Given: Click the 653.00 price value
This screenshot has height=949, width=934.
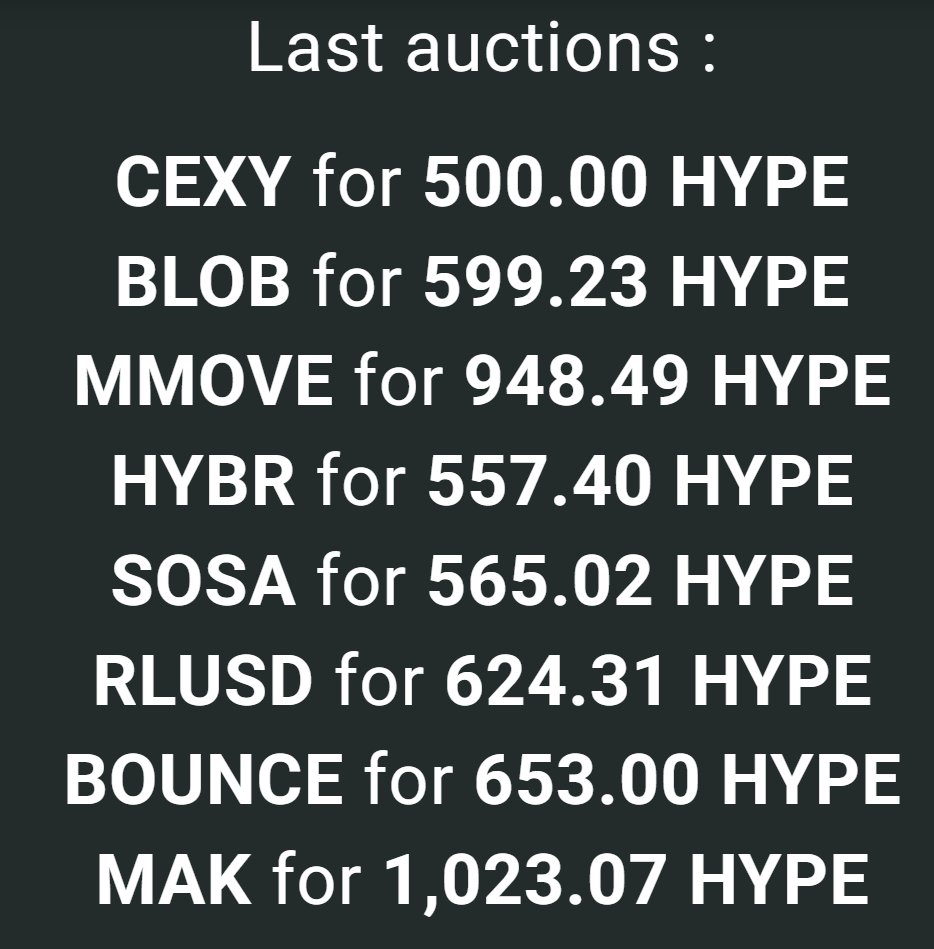Looking at the screenshot, I should point(587,779).
